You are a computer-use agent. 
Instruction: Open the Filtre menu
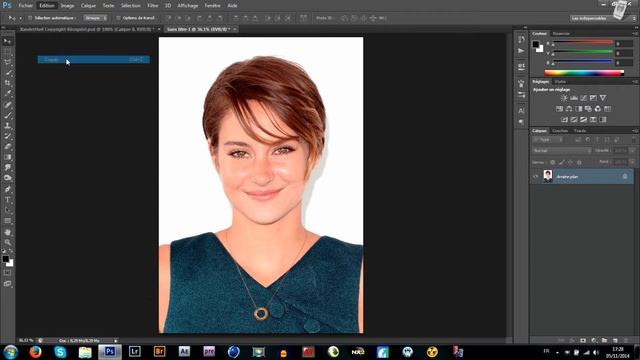[x=153, y=6]
